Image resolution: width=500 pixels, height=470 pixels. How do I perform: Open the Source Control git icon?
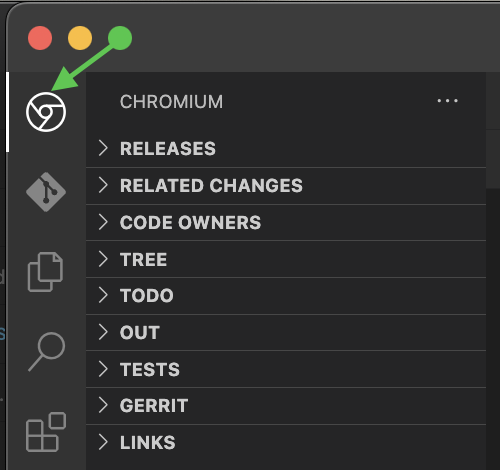46,192
